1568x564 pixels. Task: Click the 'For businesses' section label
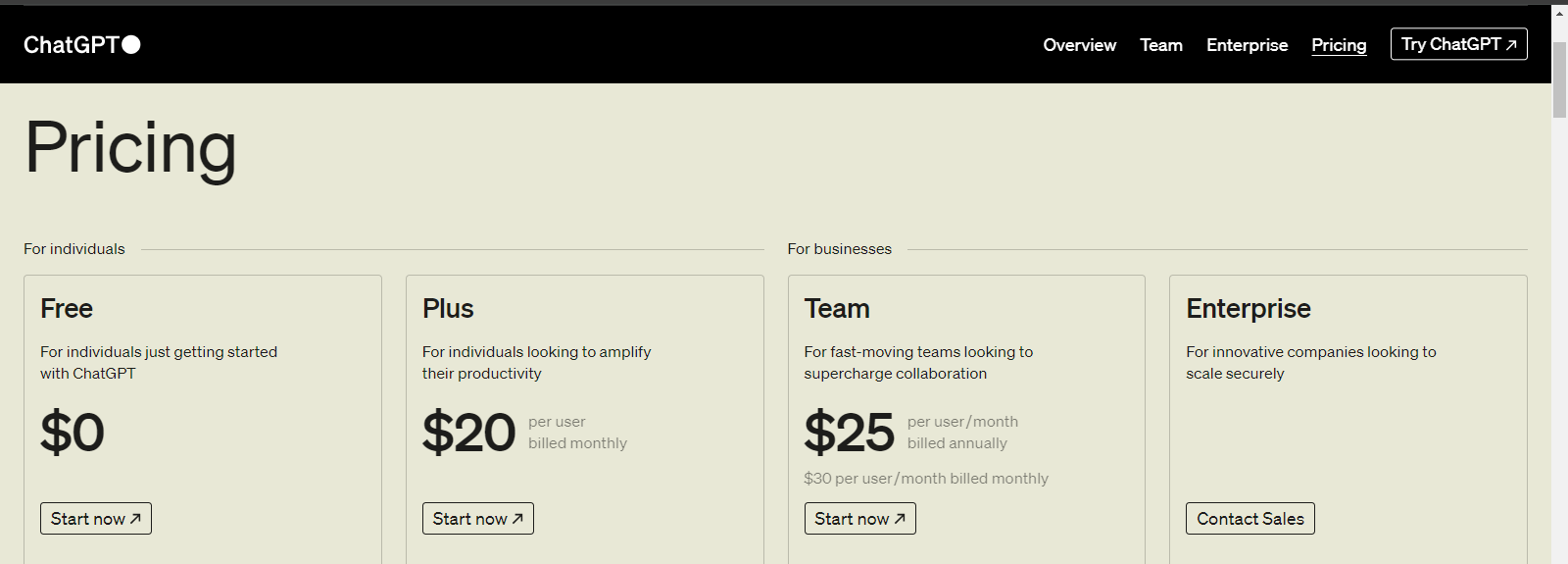coord(840,249)
